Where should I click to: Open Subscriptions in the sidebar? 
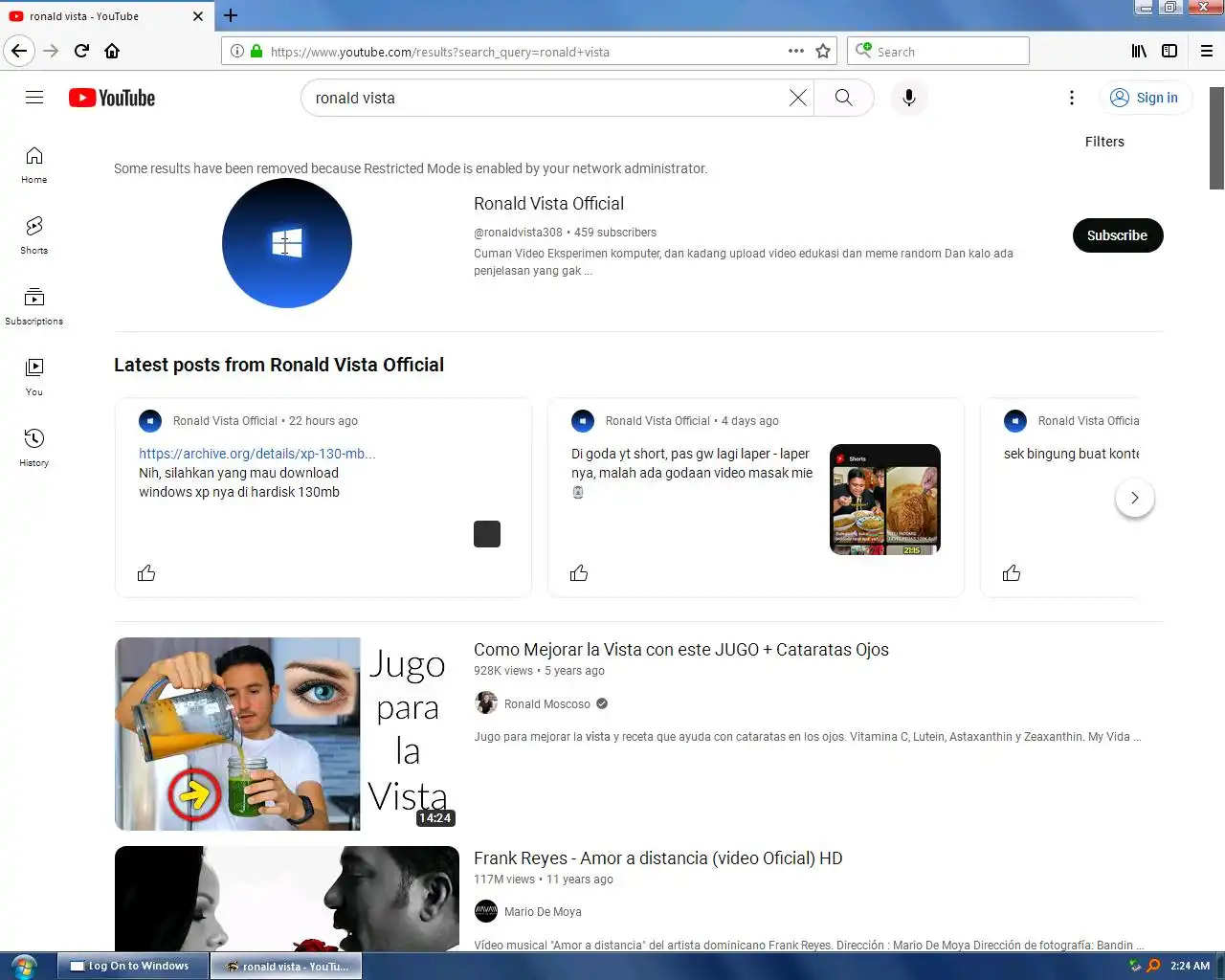point(34,306)
